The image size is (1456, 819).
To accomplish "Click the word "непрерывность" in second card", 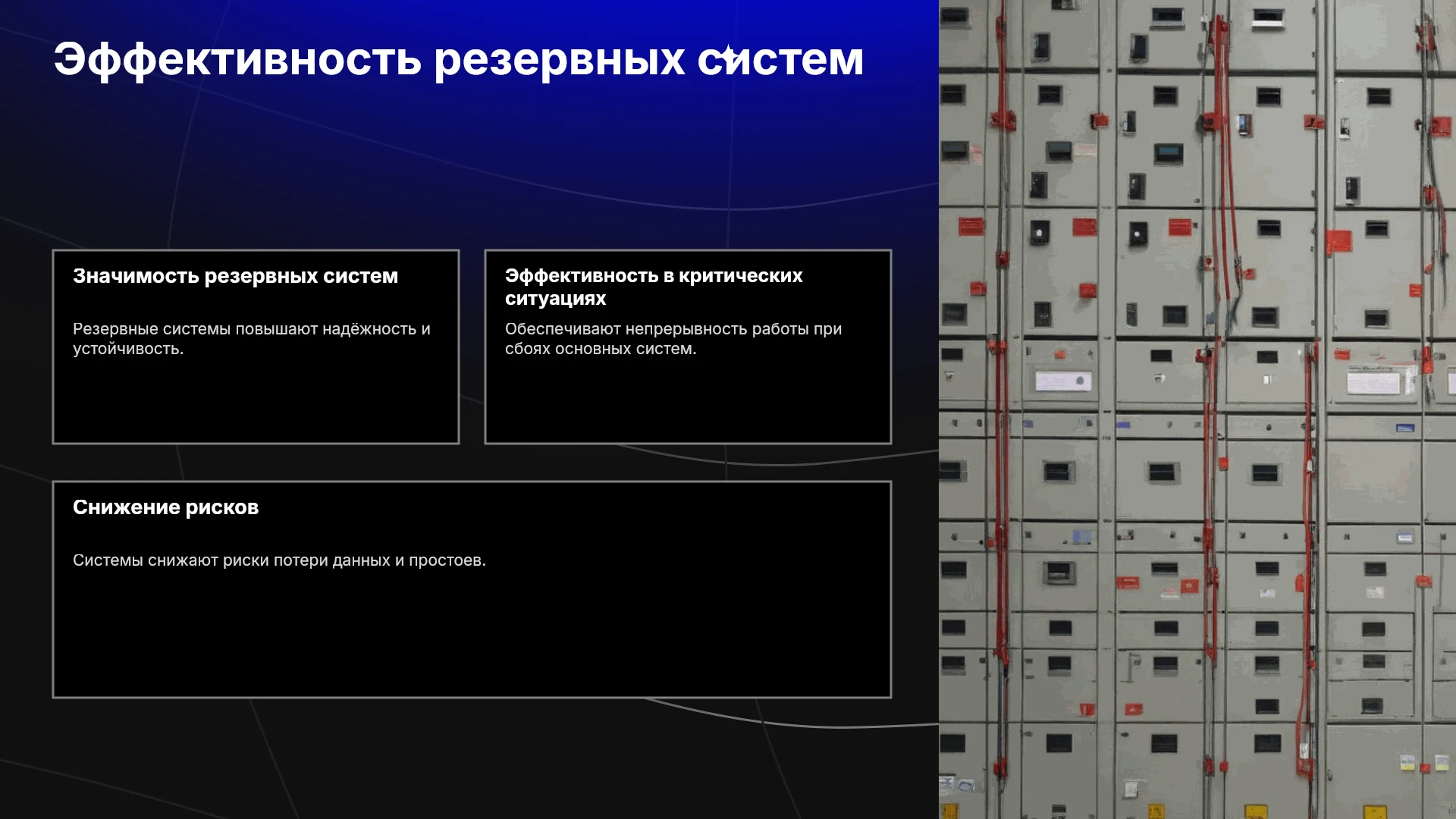I will pos(679,329).
